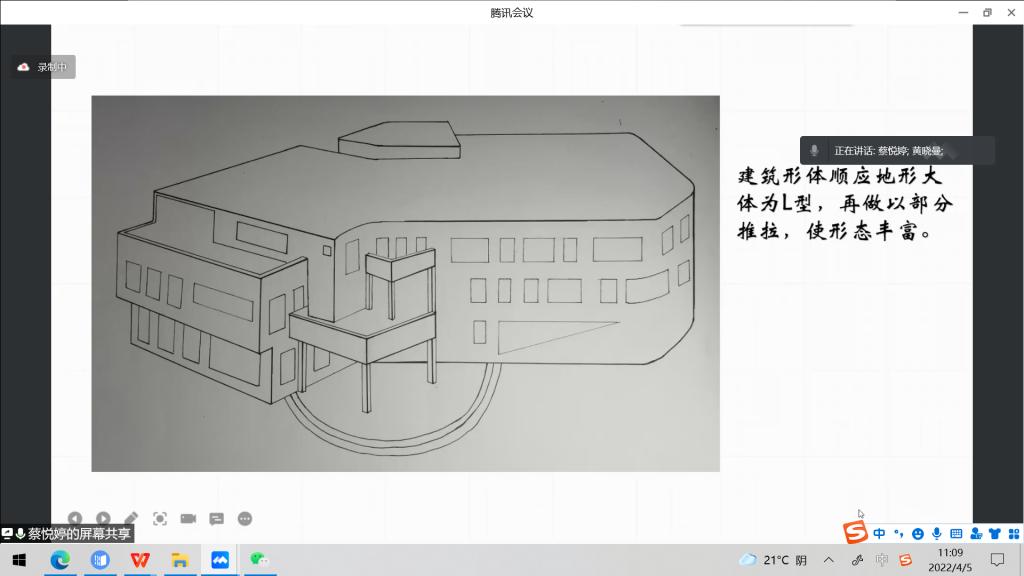Toggle Sogou Chinese/English input mode

tap(879, 533)
